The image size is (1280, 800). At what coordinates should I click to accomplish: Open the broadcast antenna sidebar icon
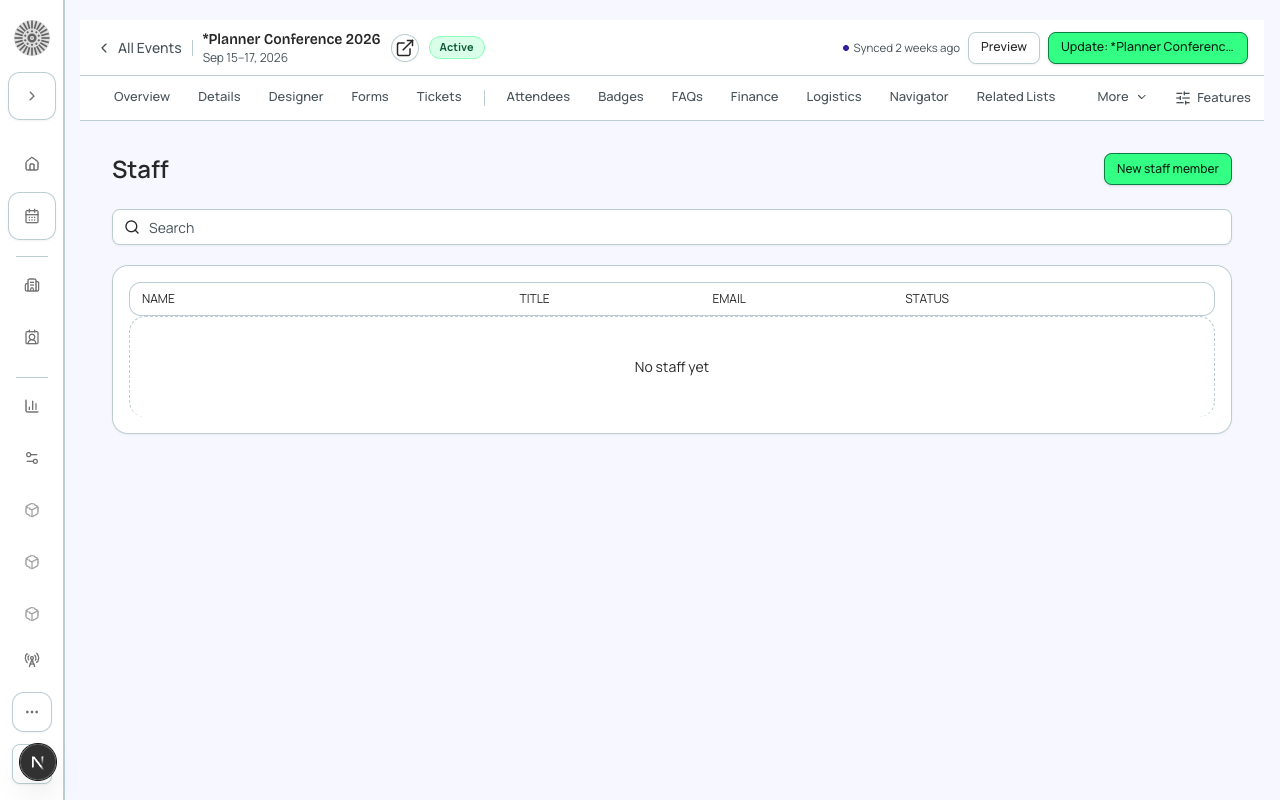[32, 660]
